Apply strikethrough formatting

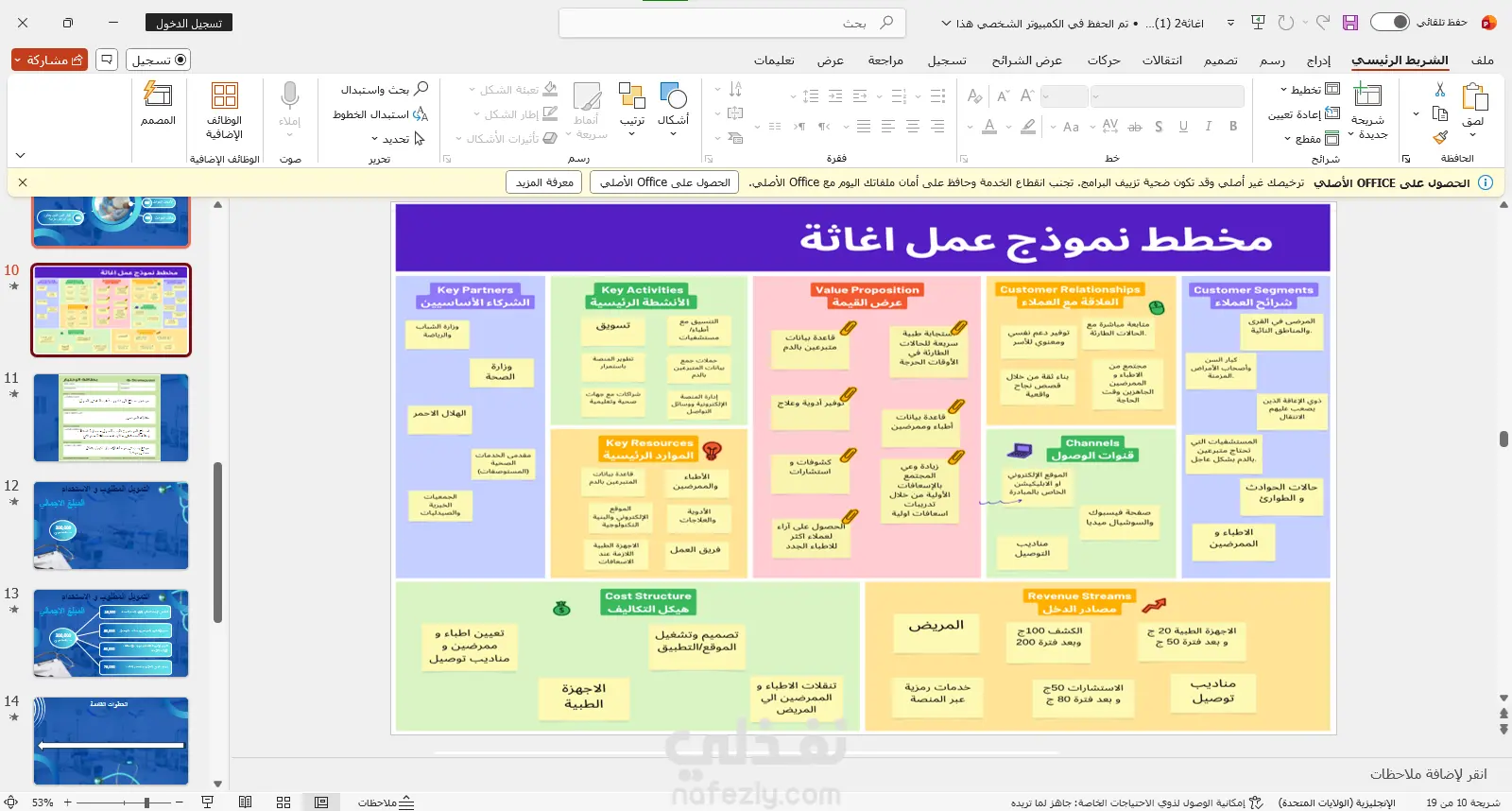(x=1135, y=127)
